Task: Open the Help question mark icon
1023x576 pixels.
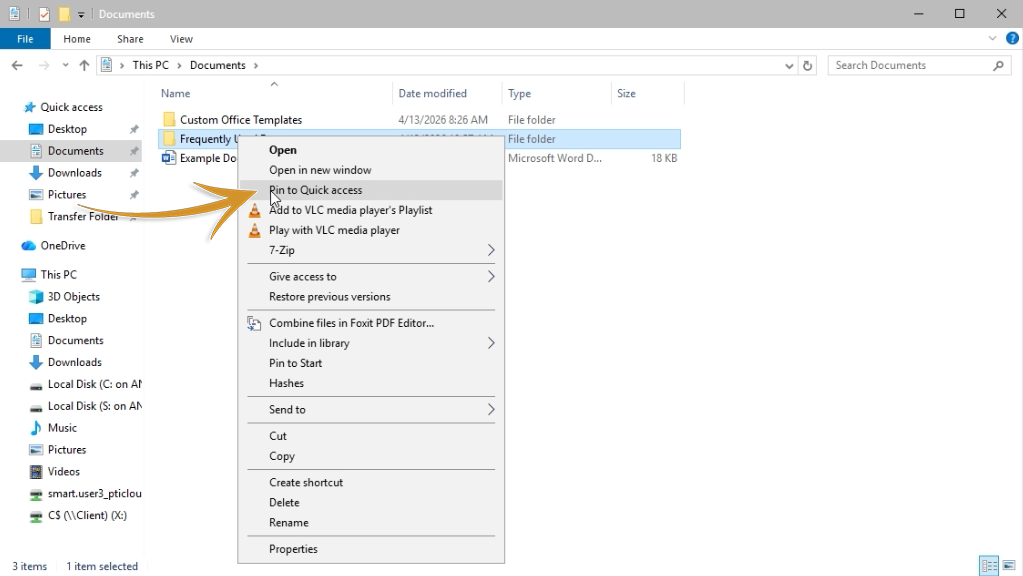Action: click(1012, 38)
